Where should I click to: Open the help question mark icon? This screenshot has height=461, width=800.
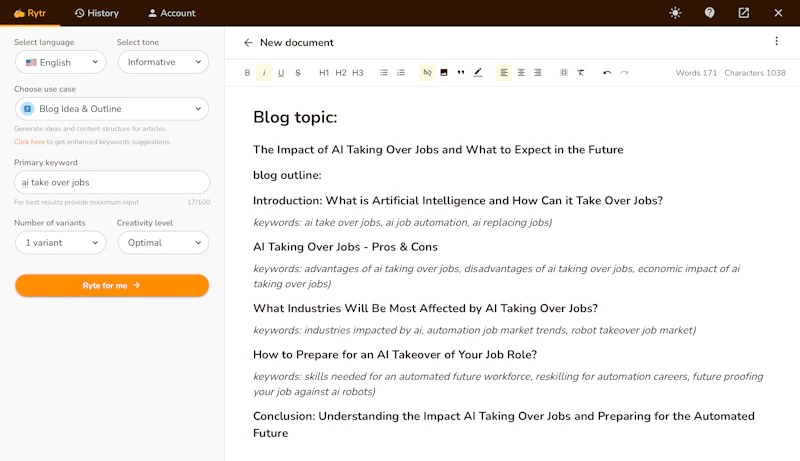(x=710, y=13)
